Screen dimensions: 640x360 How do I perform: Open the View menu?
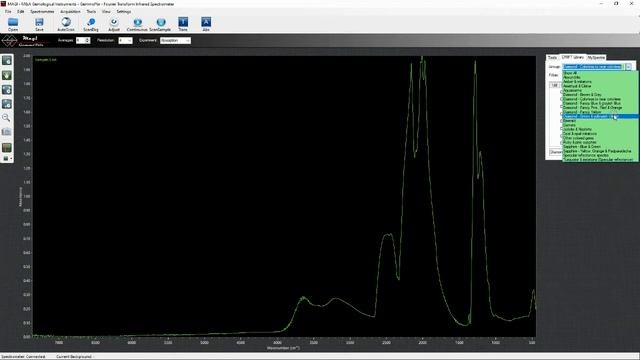coord(106,11)
